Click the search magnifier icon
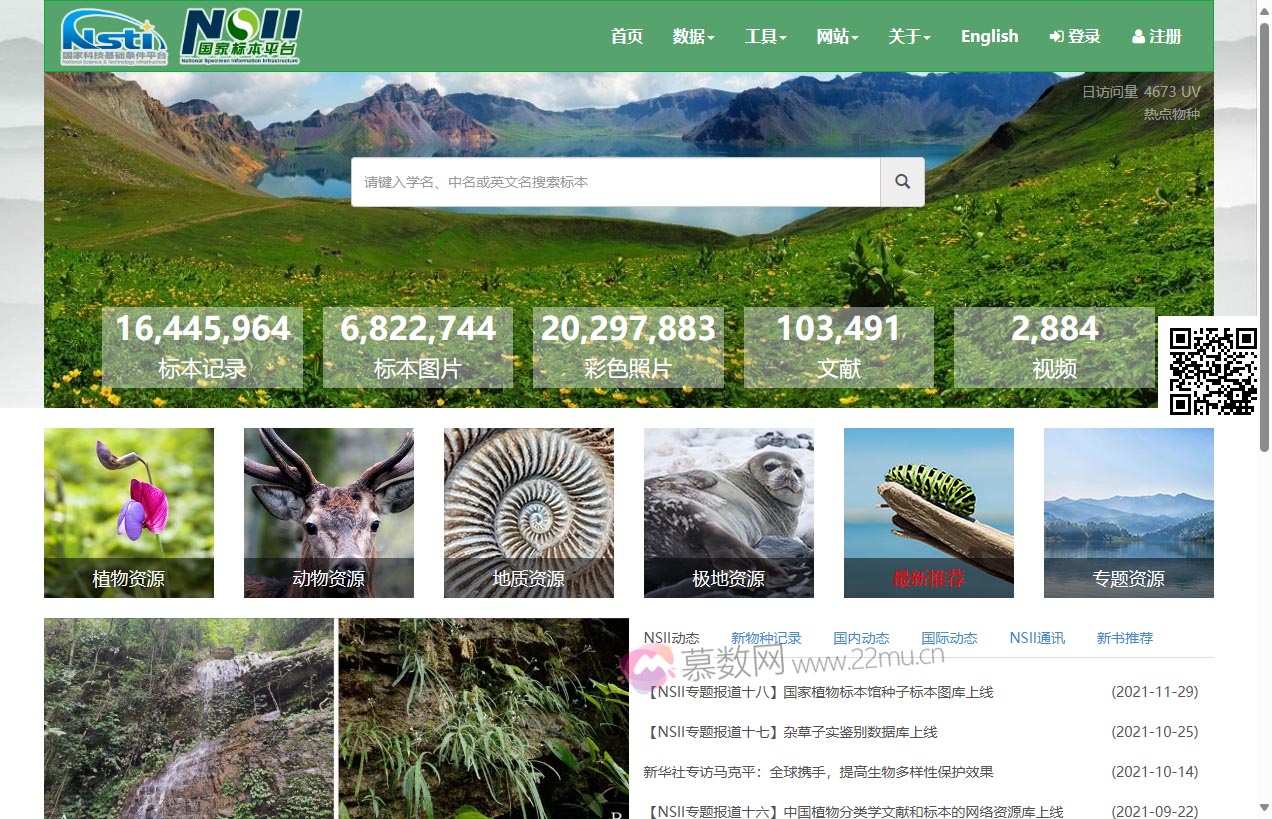Screen dimensions: 1272x819 pos(901,181)
